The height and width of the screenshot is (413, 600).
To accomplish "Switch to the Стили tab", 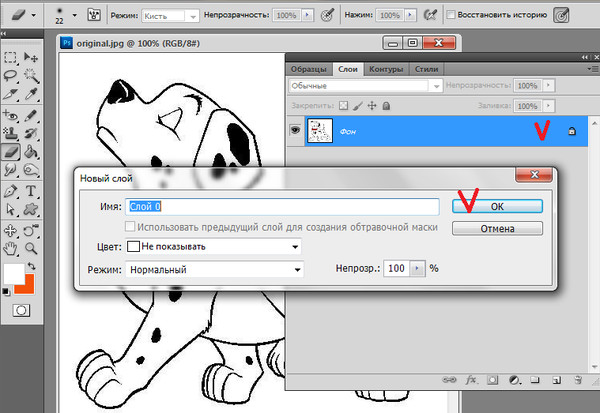I will pos(426,69).
